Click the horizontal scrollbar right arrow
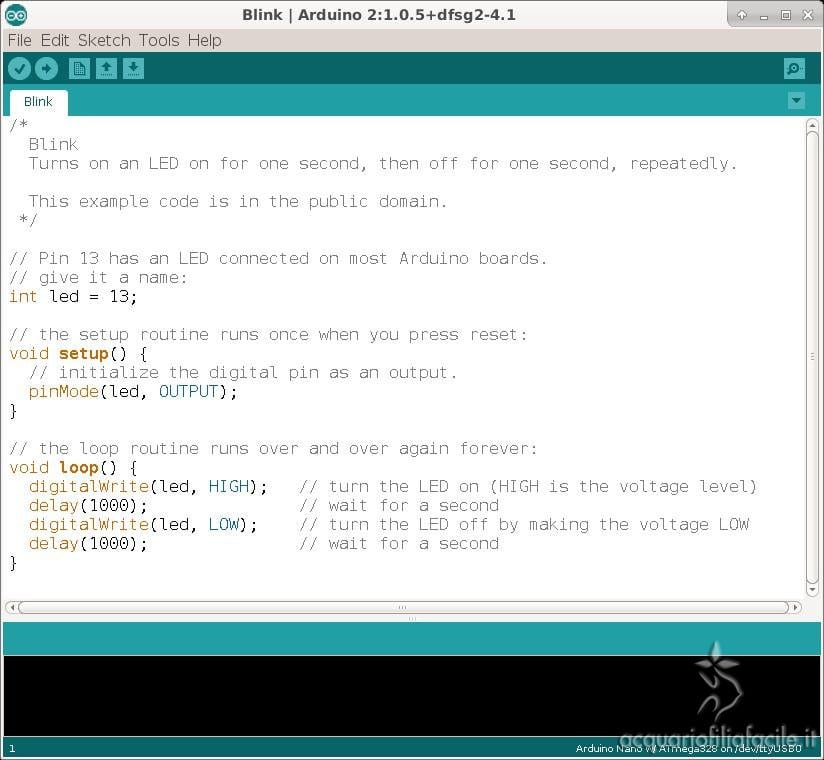 pos(796,607)
